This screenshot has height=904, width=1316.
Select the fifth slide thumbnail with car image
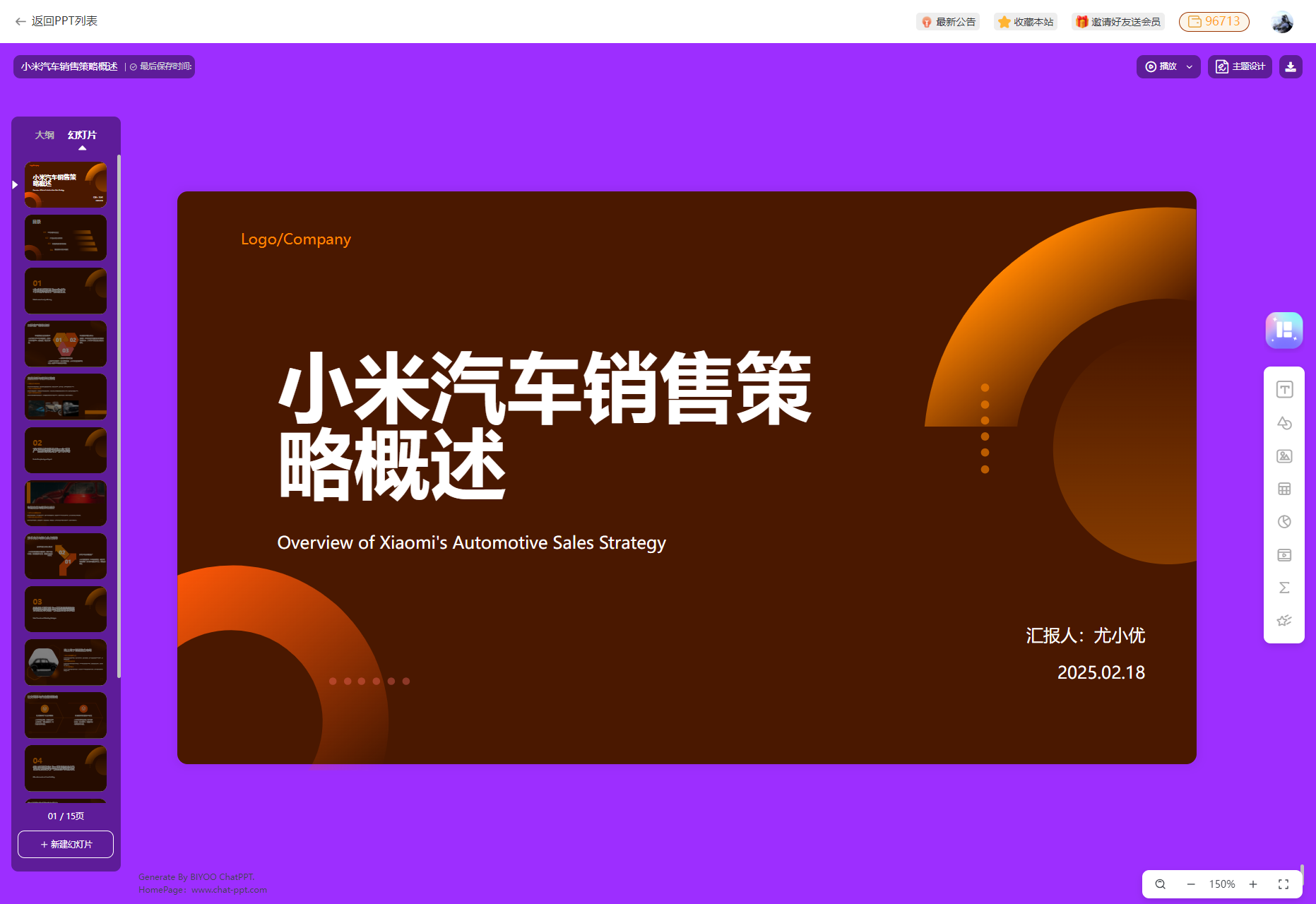[x=66, y=397]
